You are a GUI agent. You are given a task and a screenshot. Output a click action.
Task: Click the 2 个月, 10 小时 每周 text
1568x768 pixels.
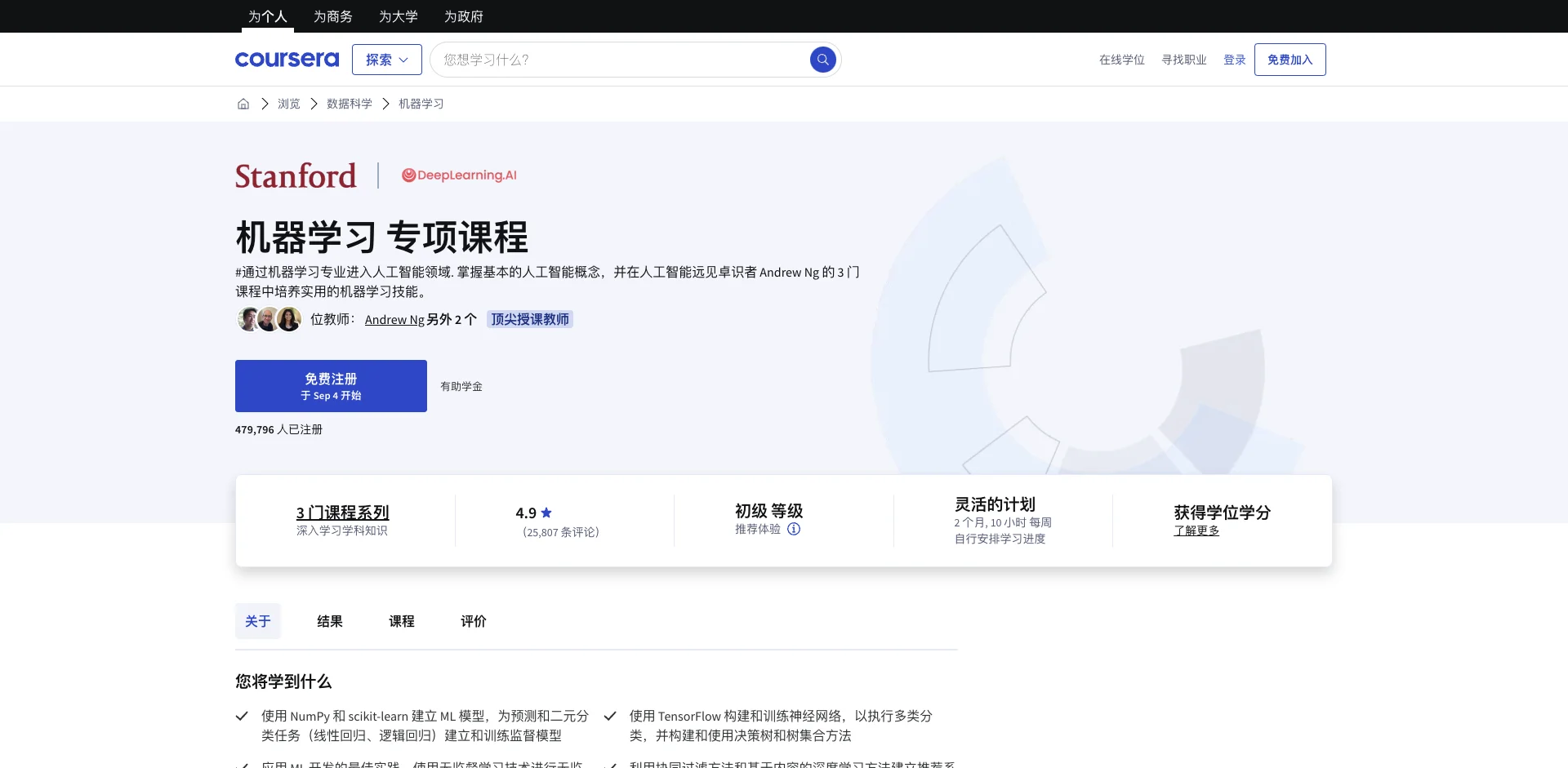click(x=1003, y=522)
